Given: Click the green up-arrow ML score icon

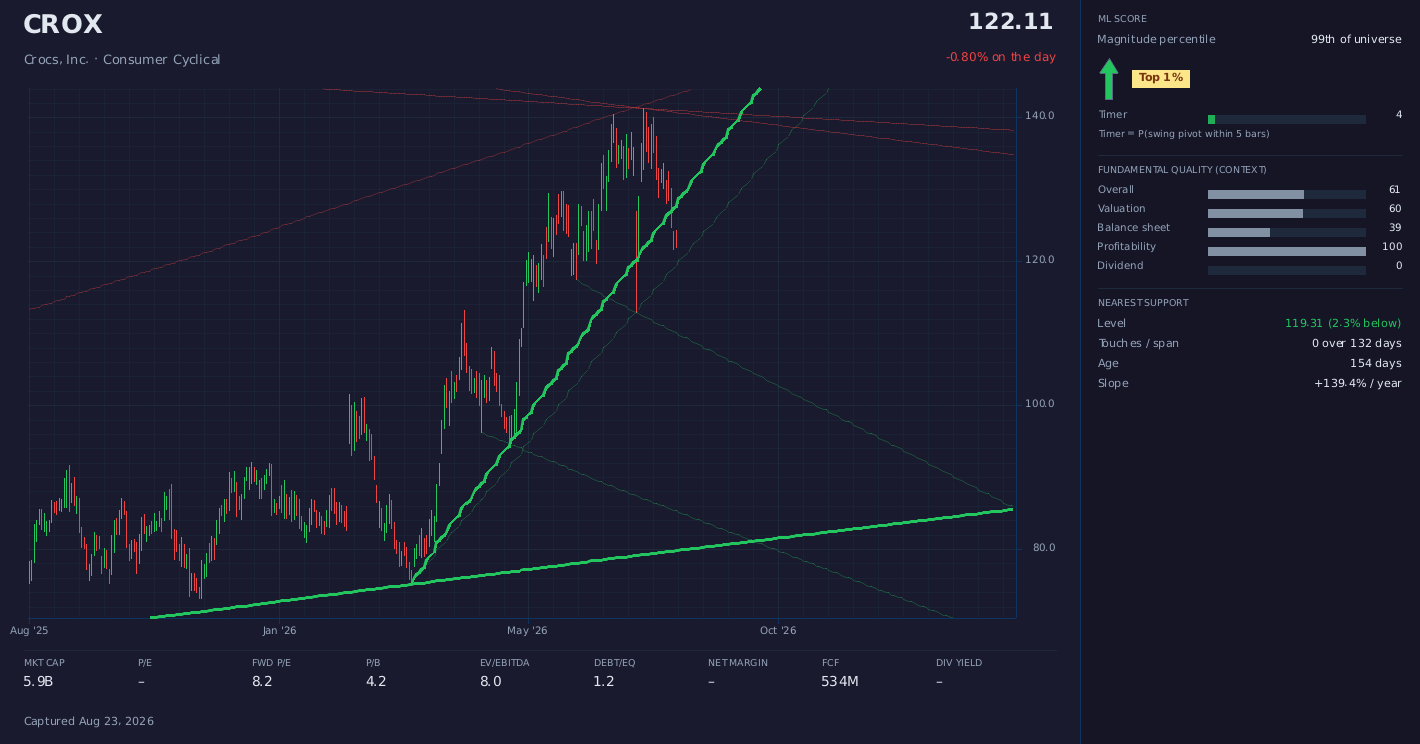Looking at the screenshot, I should click(x=1108, y=79).
